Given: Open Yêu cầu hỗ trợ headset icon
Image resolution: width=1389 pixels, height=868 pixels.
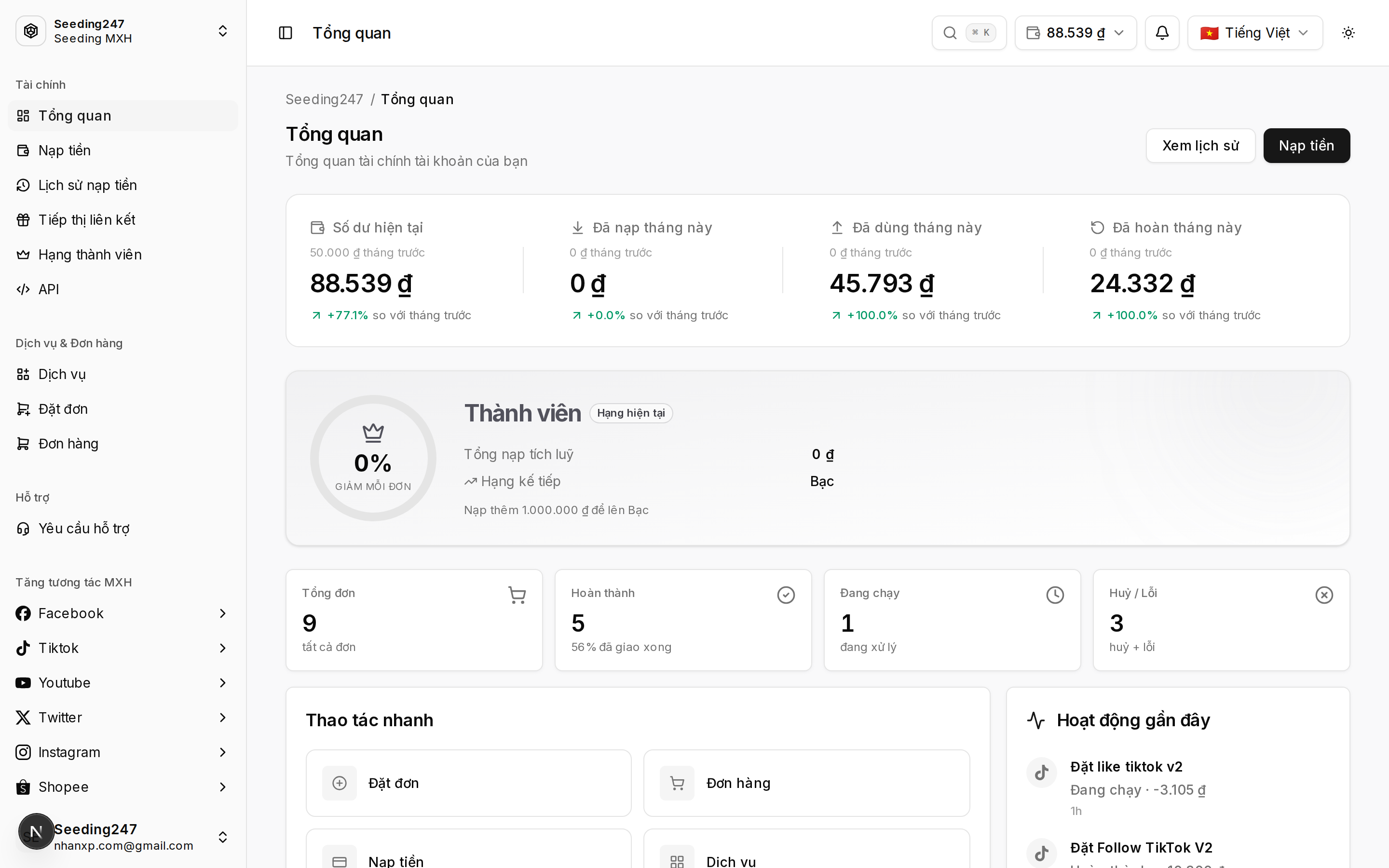Looking at the screenshot, I should pos(23,528).
